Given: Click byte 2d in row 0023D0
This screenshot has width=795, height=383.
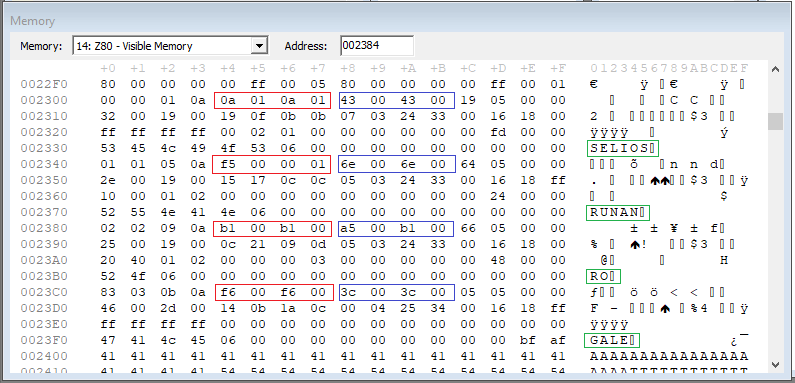Looking at the screenshot, I should coord(168,308).
